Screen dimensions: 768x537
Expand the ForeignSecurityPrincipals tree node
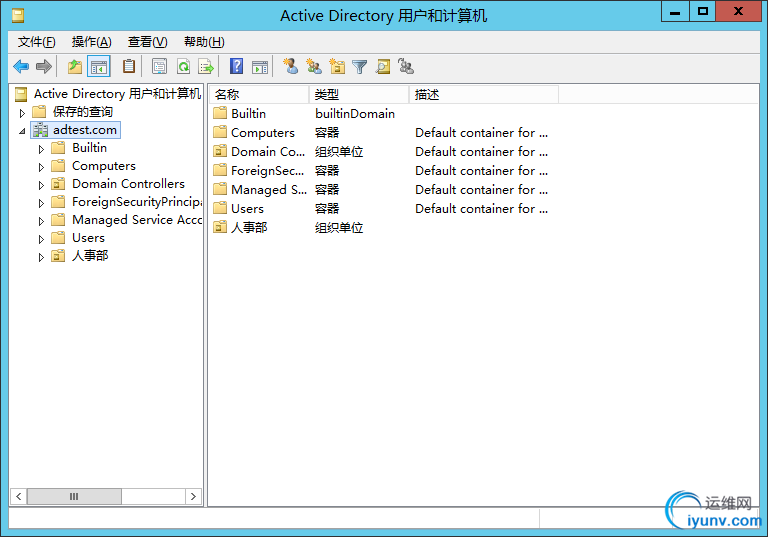(41, 203)
